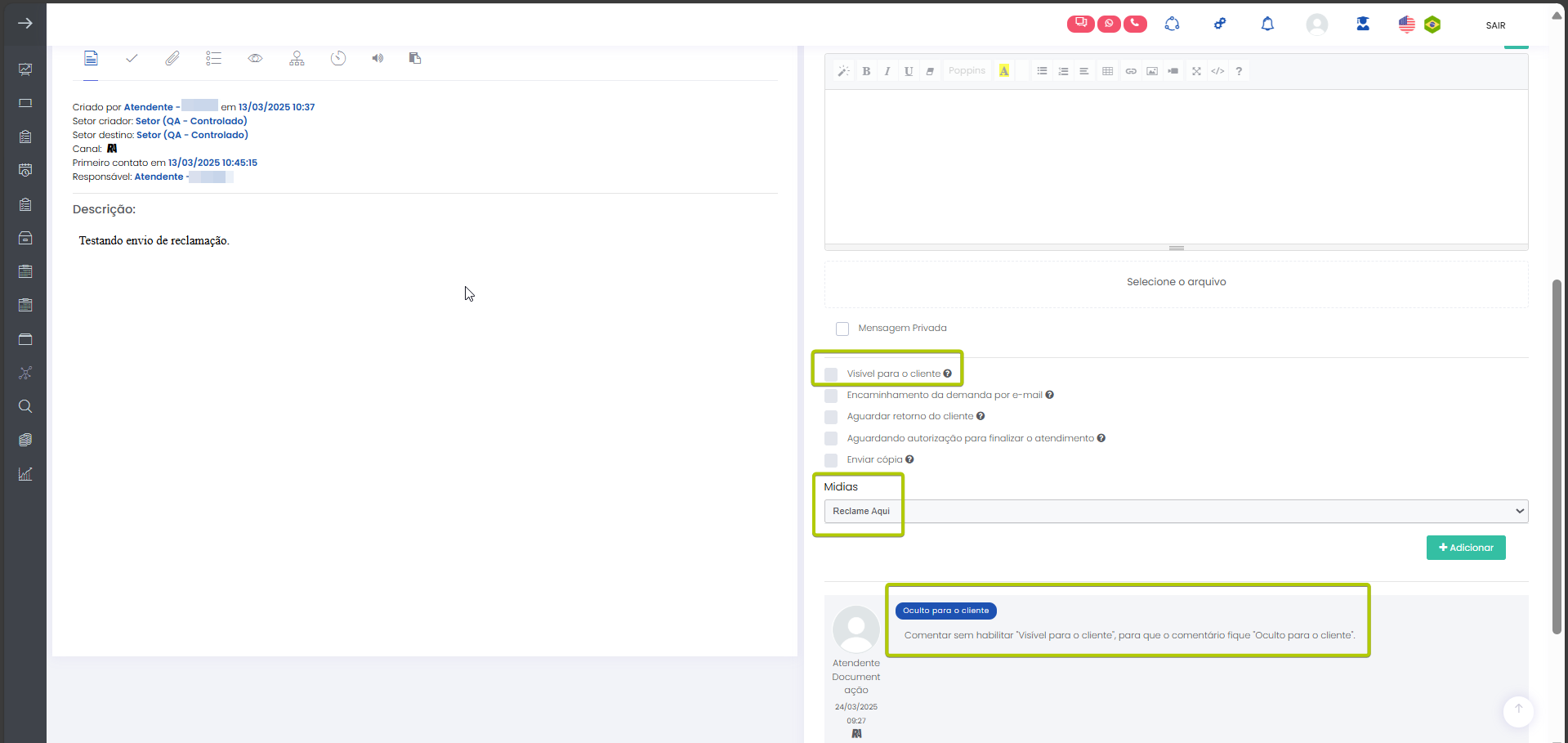Select the document details tab
1568x743 pixels.
91,58
